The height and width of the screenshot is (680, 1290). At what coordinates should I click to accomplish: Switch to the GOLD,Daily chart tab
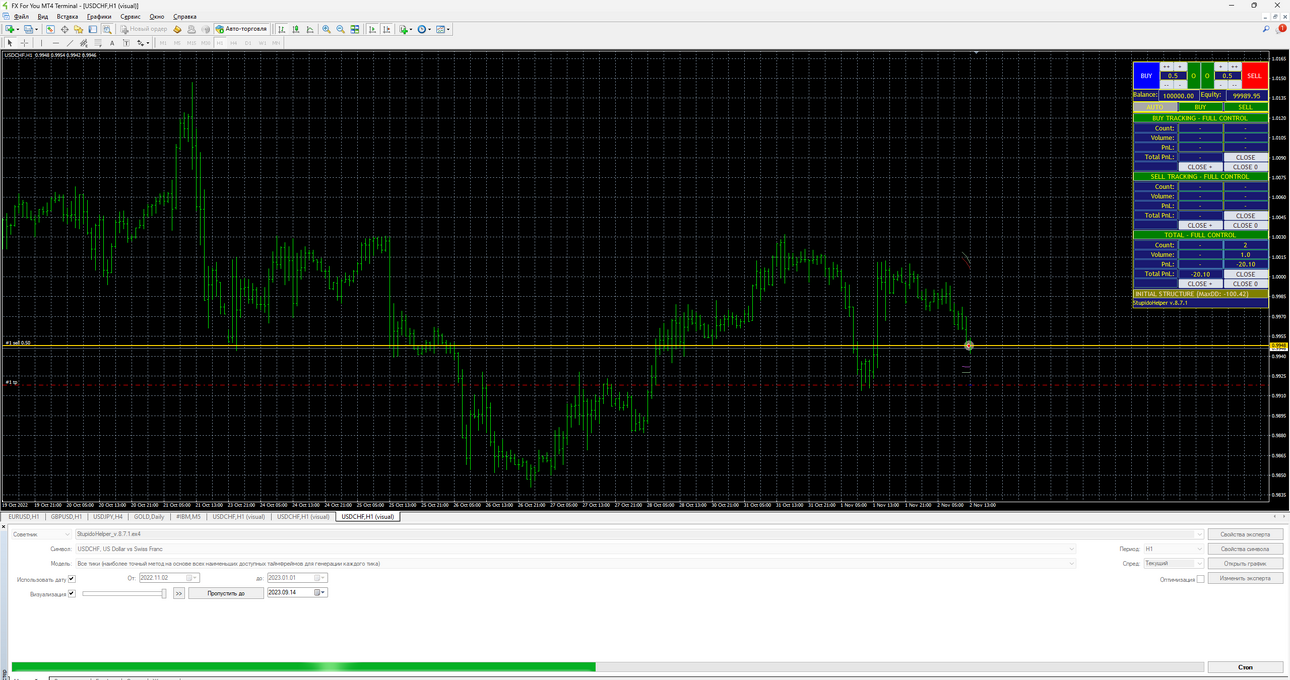pos(148,517)
